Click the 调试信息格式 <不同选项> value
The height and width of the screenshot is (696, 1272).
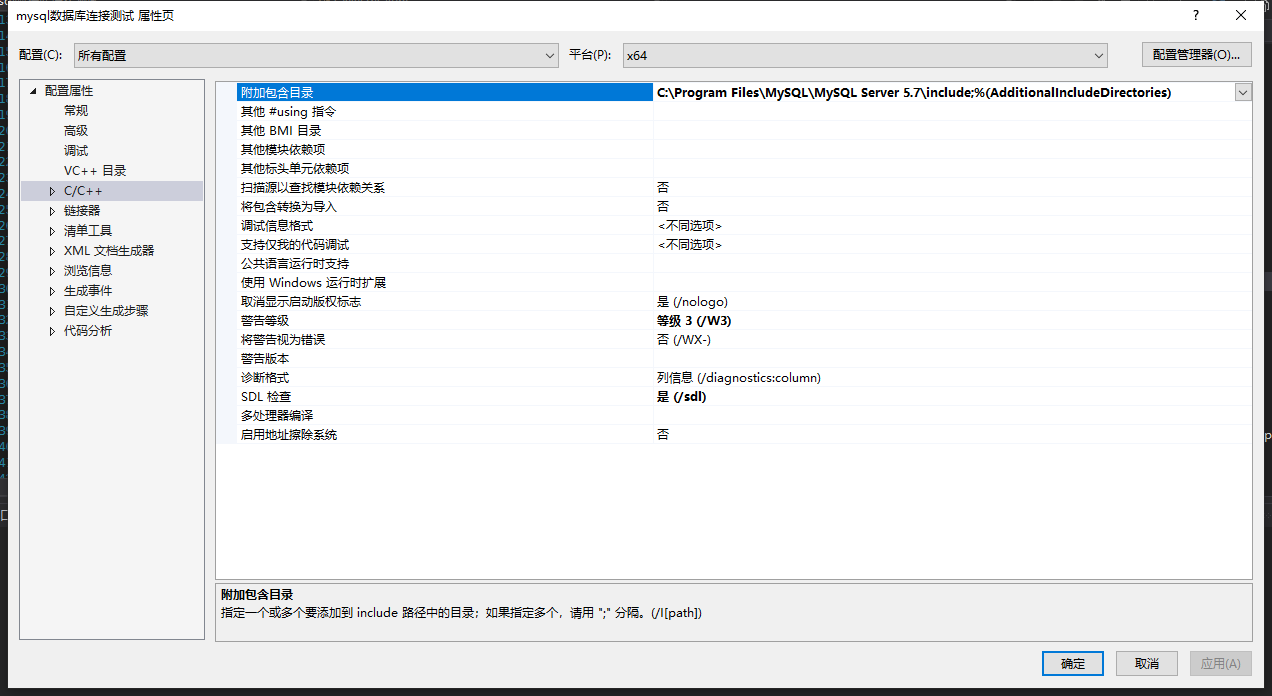(x=690, y=226)
